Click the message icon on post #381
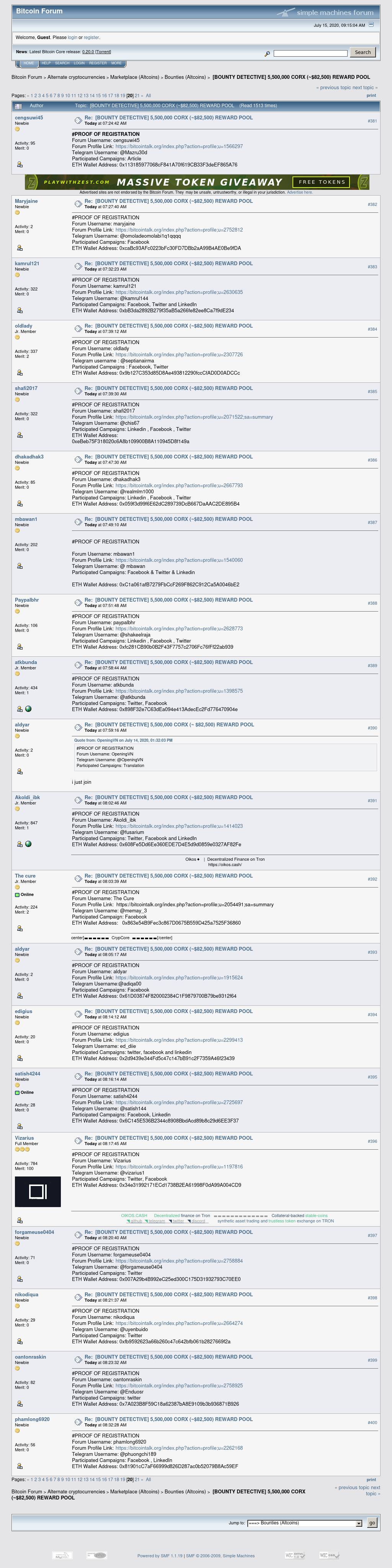This screenshot has height=1568, width=392. (78, 120)
